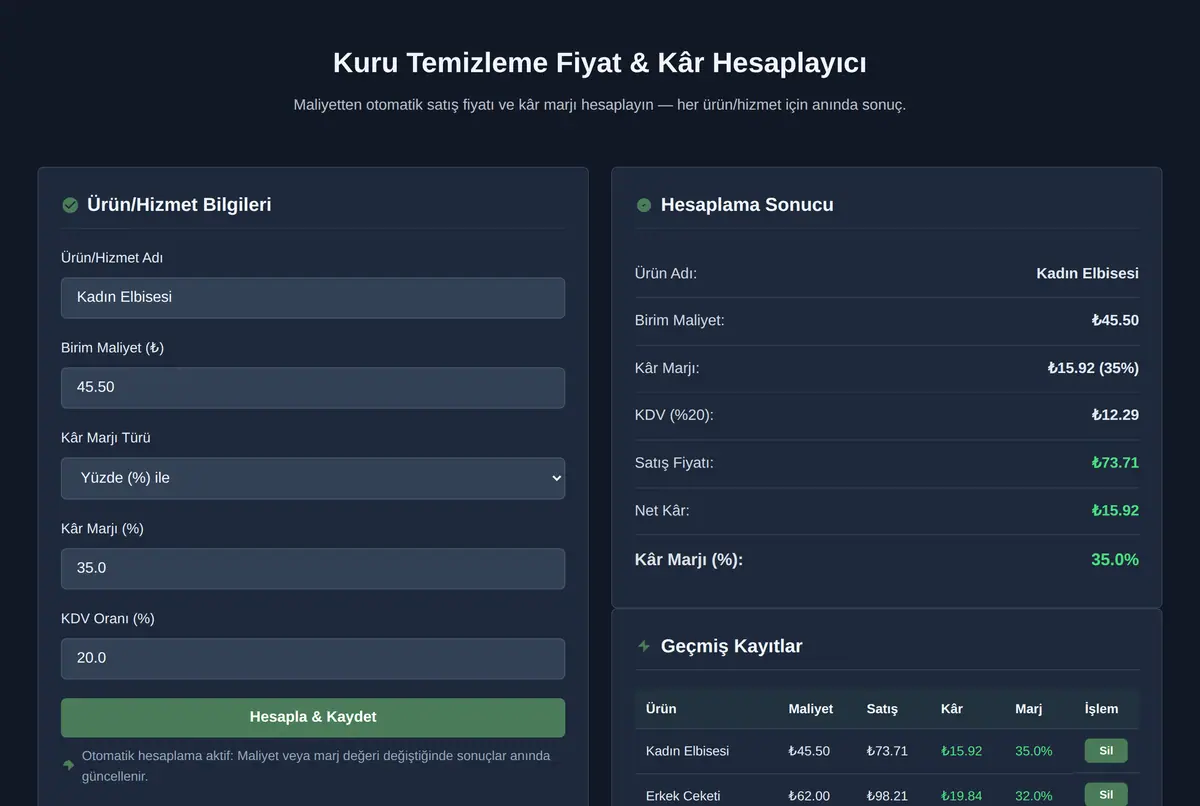Click the Maliyet column header

[810, 709]
